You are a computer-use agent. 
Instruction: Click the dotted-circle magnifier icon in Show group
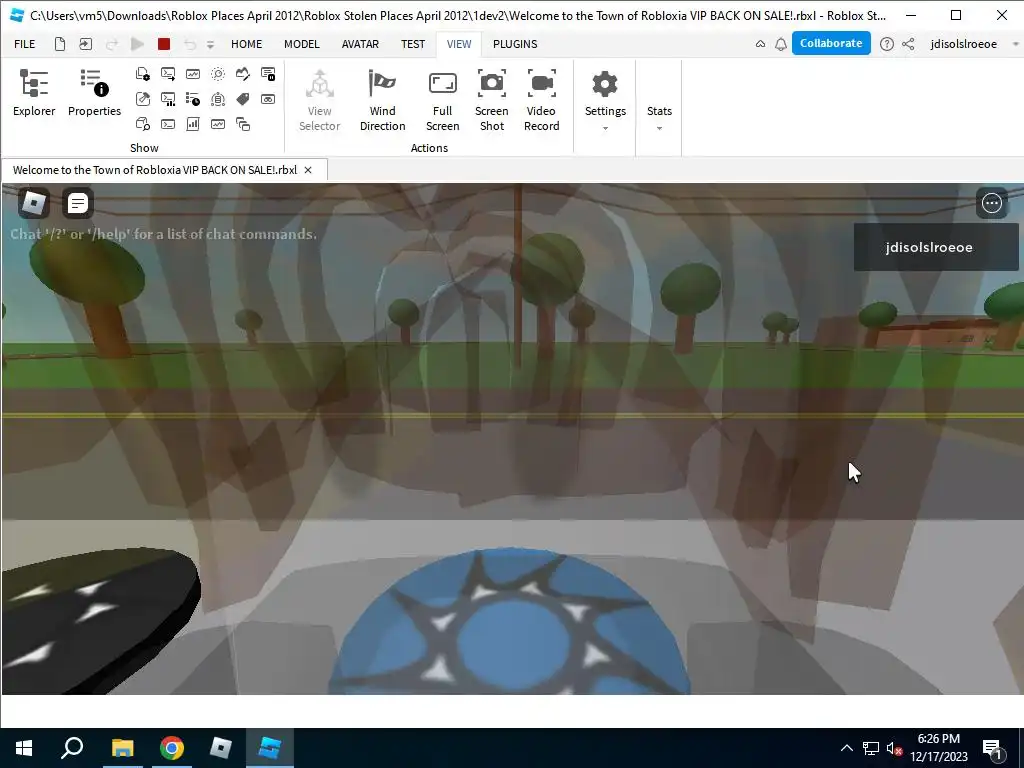[x=218, y=74]
